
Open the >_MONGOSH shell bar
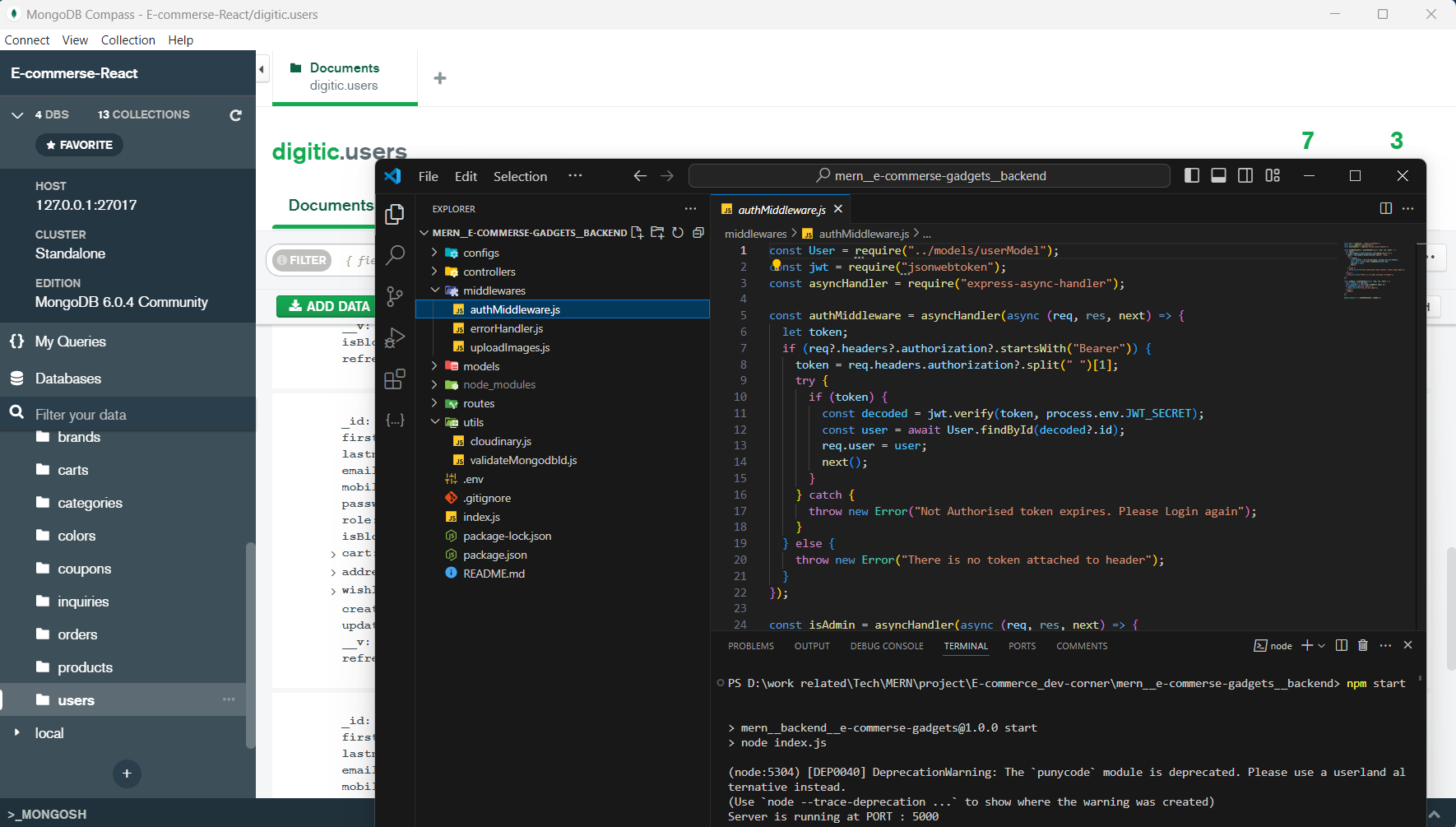pos(48,814)
